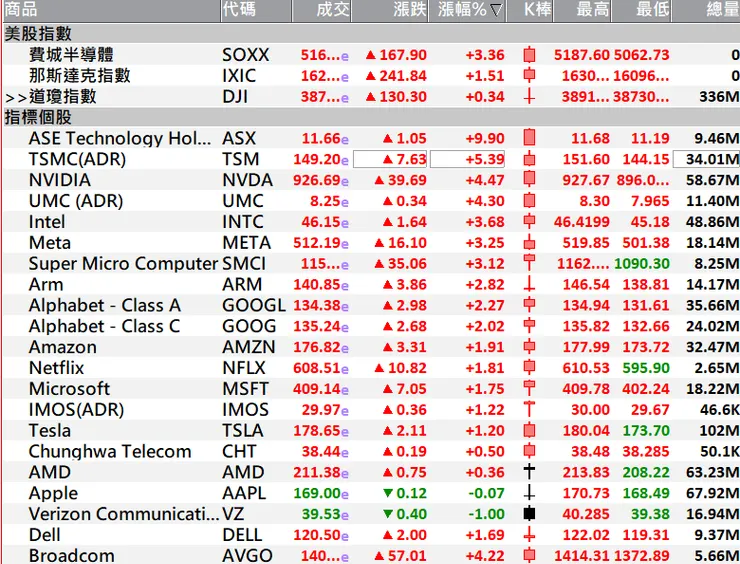Click the Netflix low price 595.90
Image resolution: width=740 pixels, height=564 pixels.
[x=646, y=368]
